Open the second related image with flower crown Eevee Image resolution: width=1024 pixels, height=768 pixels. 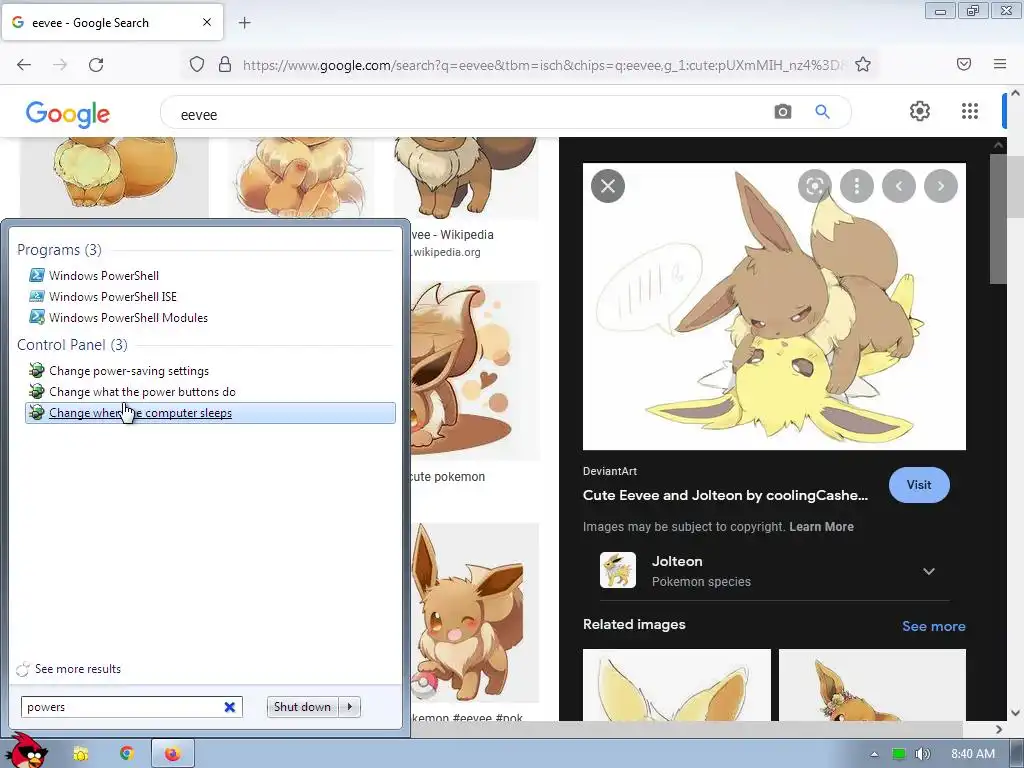click(872, 685)
